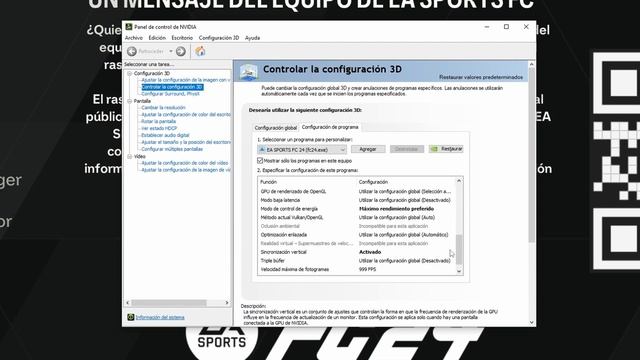Open the EA SPORTS FC 24 program dropdown
This screenshot has height=360, width=640.
coord(302,149)
